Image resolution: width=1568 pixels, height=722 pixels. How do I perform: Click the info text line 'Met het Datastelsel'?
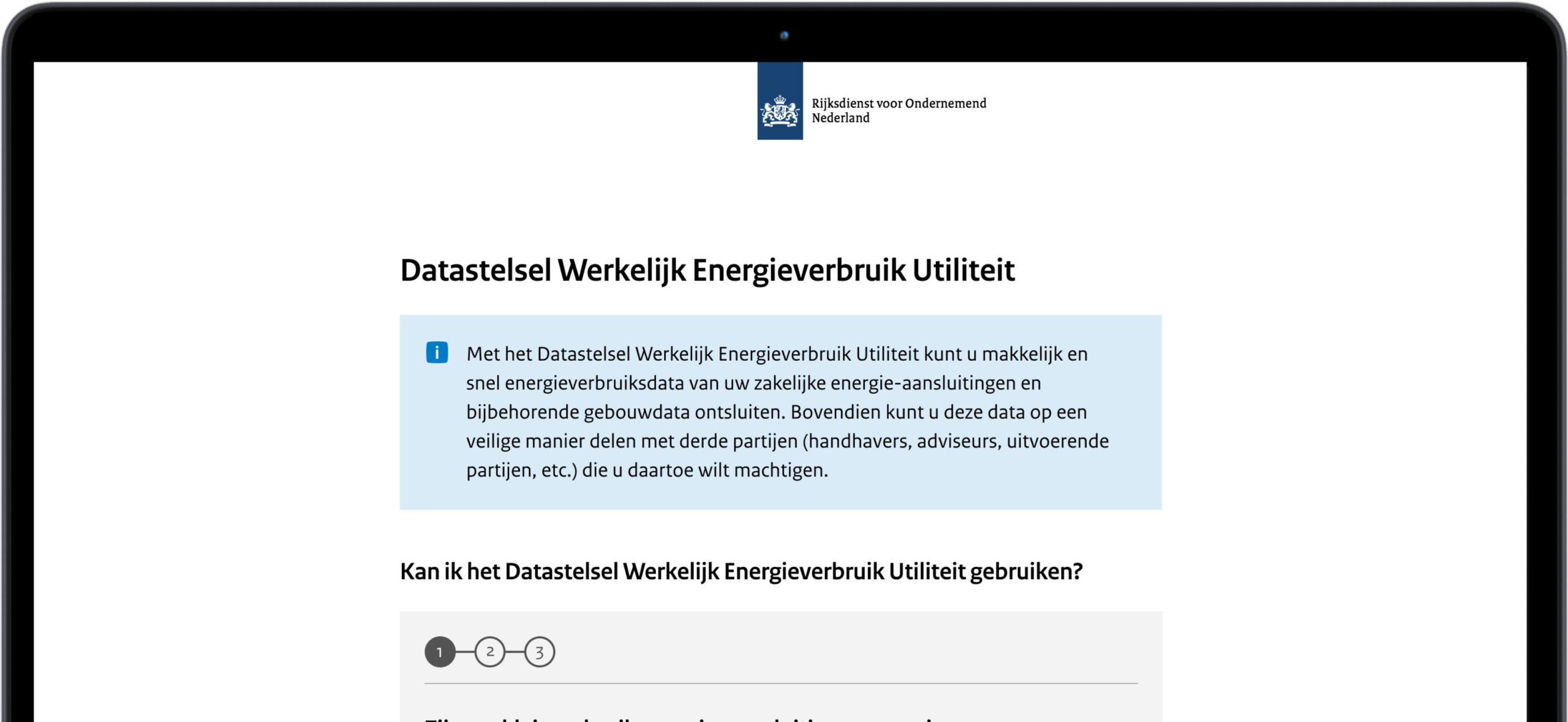[x=548, y=354]
